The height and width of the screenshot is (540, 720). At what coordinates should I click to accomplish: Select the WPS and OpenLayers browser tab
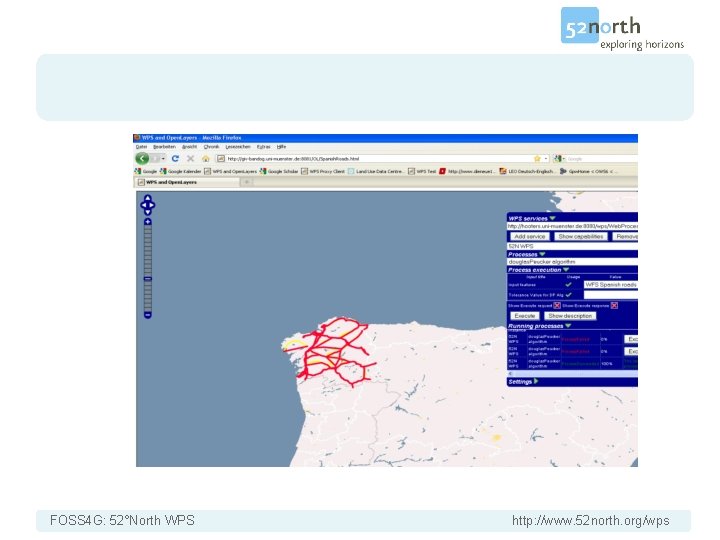[x=187, y=182]
